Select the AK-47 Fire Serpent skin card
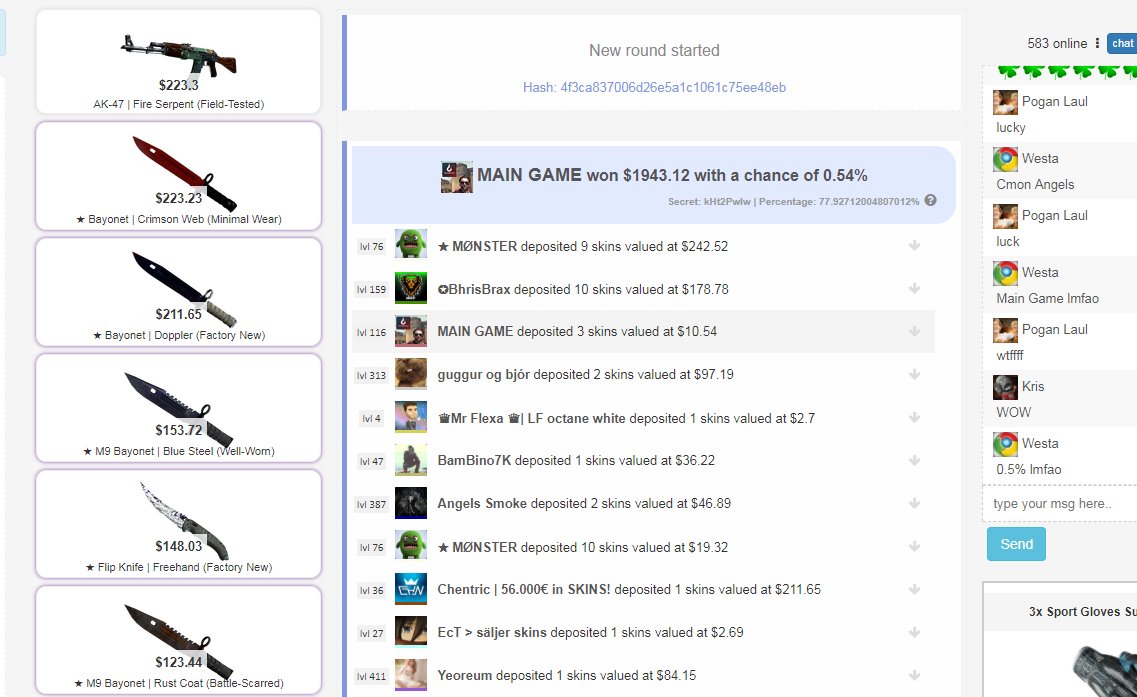Screen dimensions: 1137x697 click(x=178, y=62)
